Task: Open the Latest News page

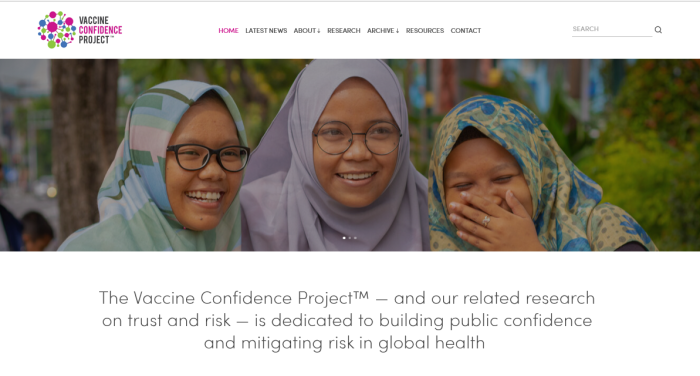Action: click(x=266, y=30)
